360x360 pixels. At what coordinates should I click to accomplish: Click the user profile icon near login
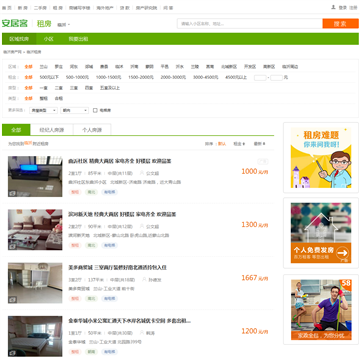(x=333, y=7)
